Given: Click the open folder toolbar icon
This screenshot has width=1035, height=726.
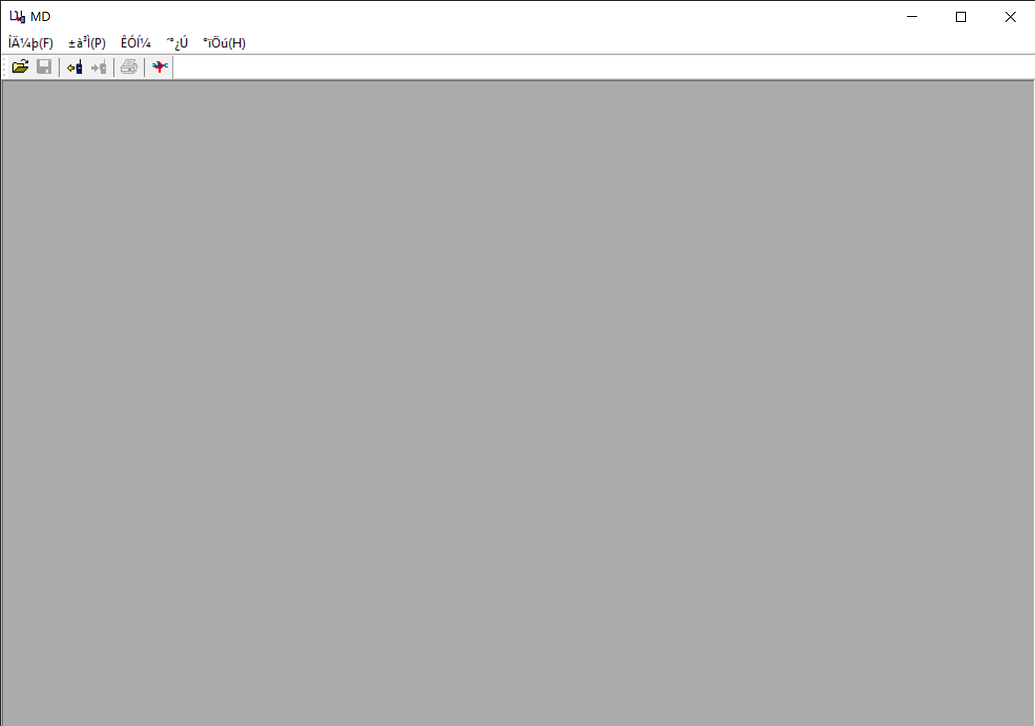Looking at the screenshot, I should coord(20,67).
